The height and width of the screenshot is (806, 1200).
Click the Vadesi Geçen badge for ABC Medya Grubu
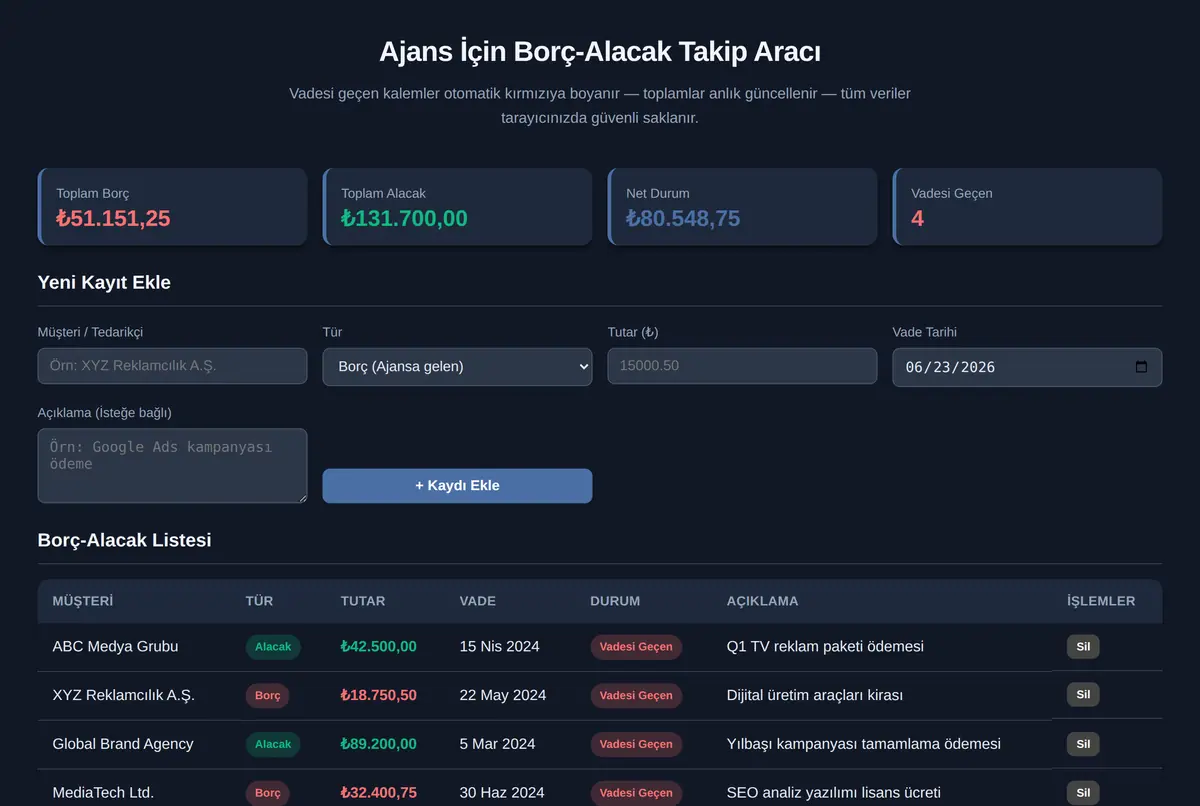click(636, 647)
